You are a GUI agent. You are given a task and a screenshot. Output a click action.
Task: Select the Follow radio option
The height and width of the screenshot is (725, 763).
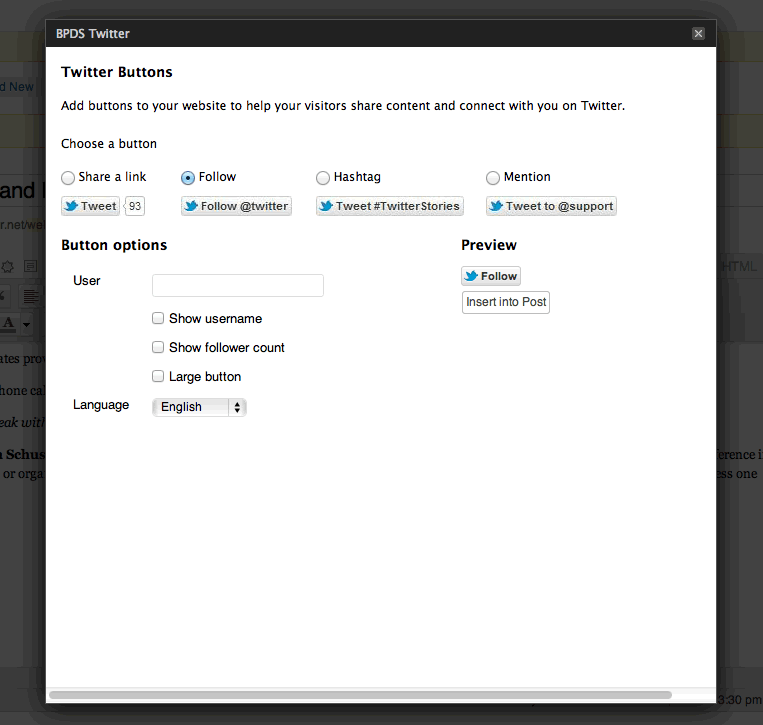click(188, 178)
